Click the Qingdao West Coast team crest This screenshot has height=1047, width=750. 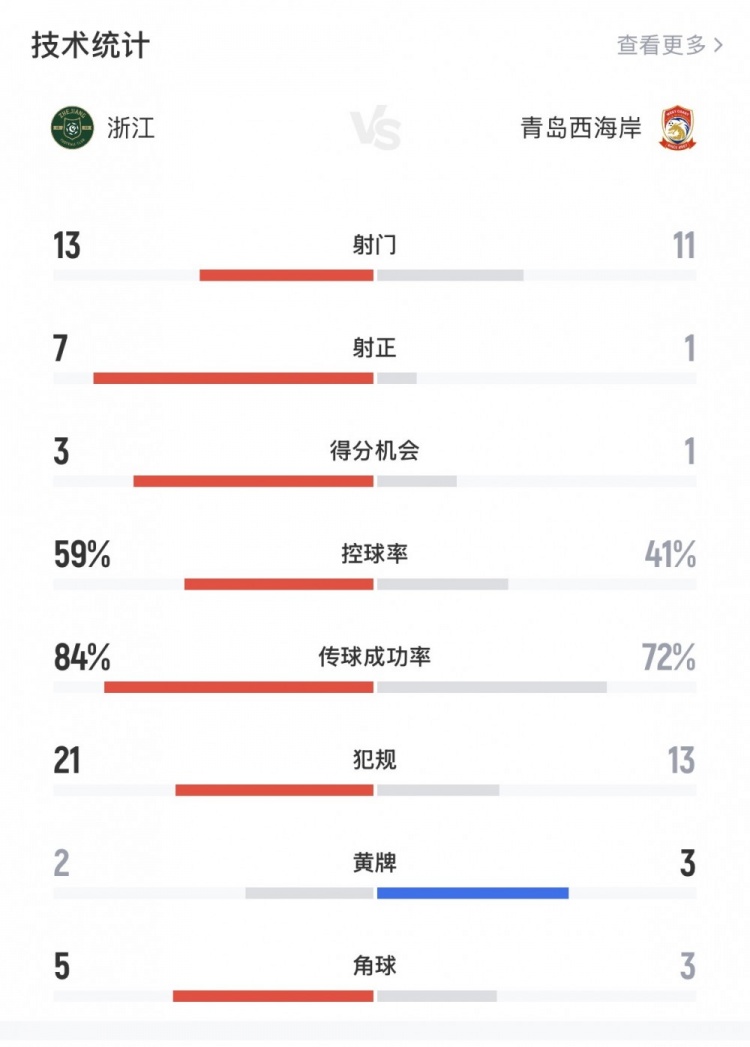click(x=679, y=129)
